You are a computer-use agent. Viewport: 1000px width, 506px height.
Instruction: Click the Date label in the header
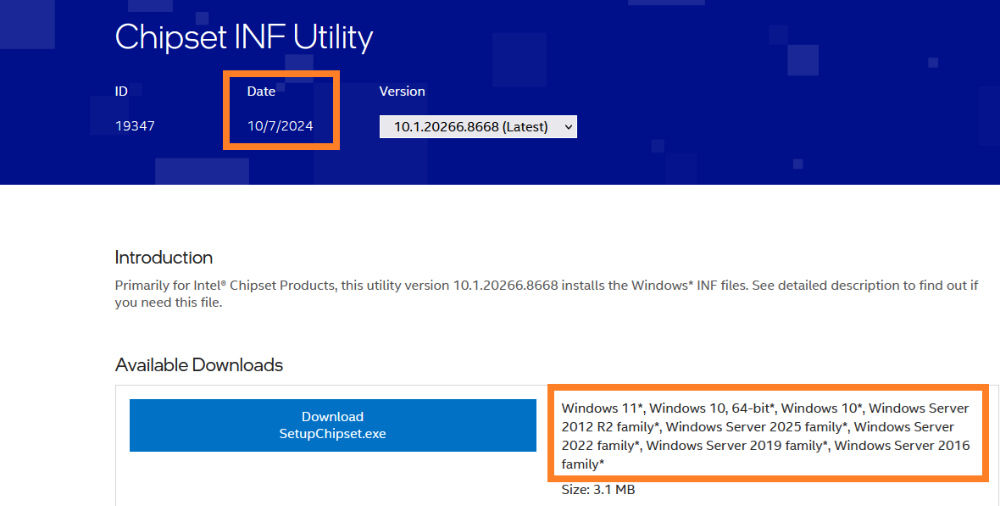tap(261, 91)
